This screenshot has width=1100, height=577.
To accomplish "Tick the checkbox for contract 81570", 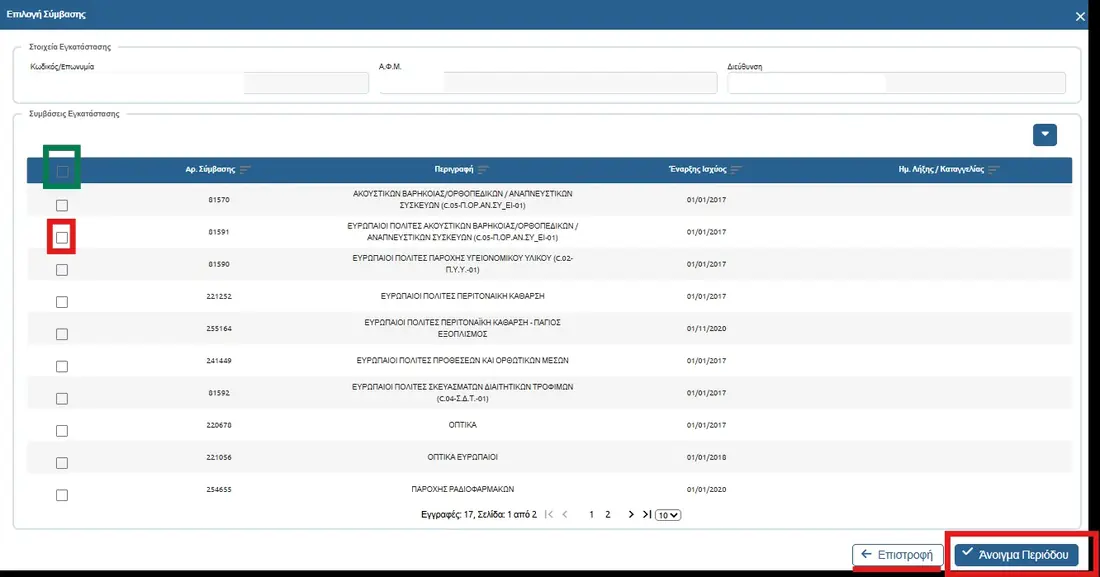I will (62, 205).
